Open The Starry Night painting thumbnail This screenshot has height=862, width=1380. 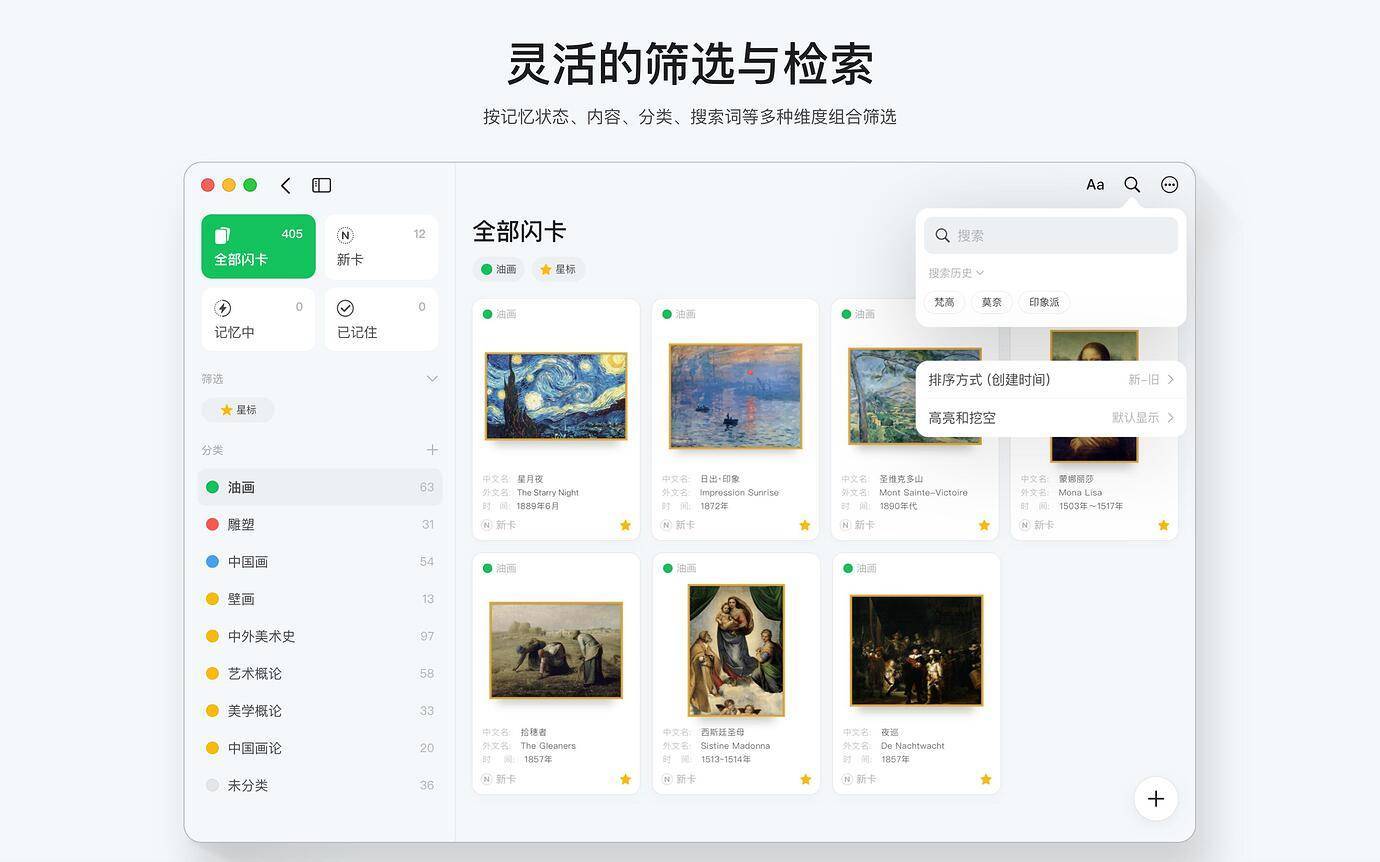(x=556, y=396)
